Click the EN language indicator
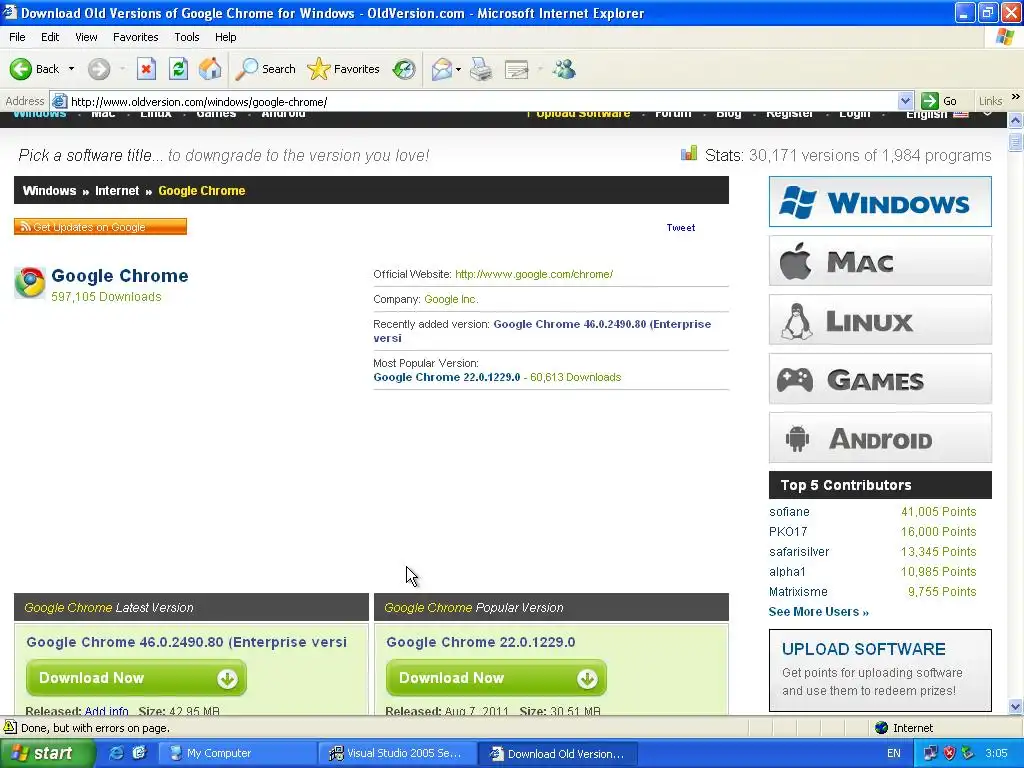The image size is (1024, 768). pyautogui.click(x=893, y=753)
